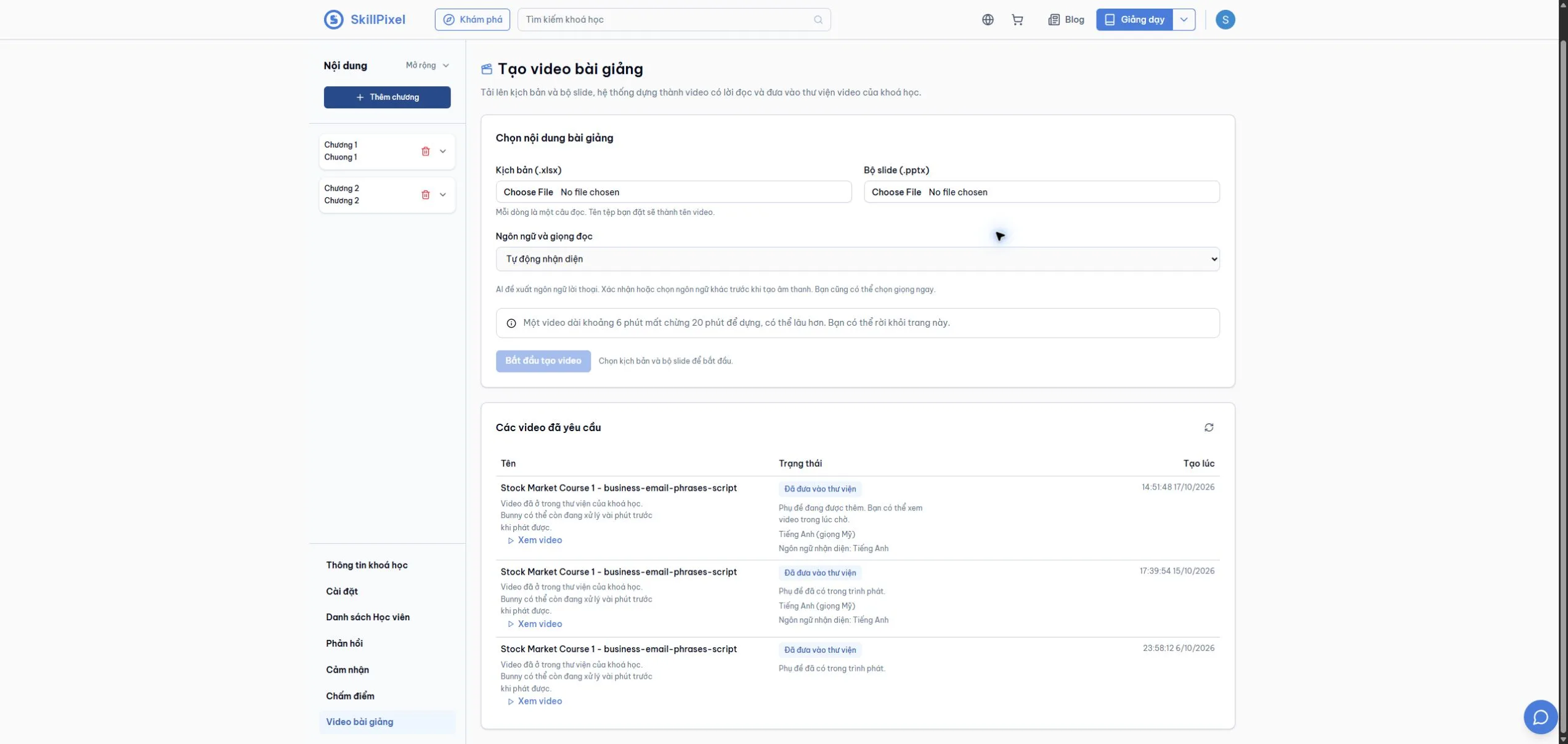Expand Chương 1 chevron
Viewport: 1568px width, 744px height.
click(442, 151)
